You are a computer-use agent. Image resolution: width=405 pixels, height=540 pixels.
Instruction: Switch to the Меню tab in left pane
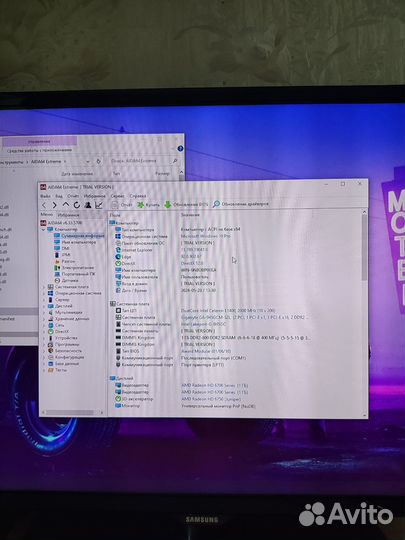(x=46, y=215)
